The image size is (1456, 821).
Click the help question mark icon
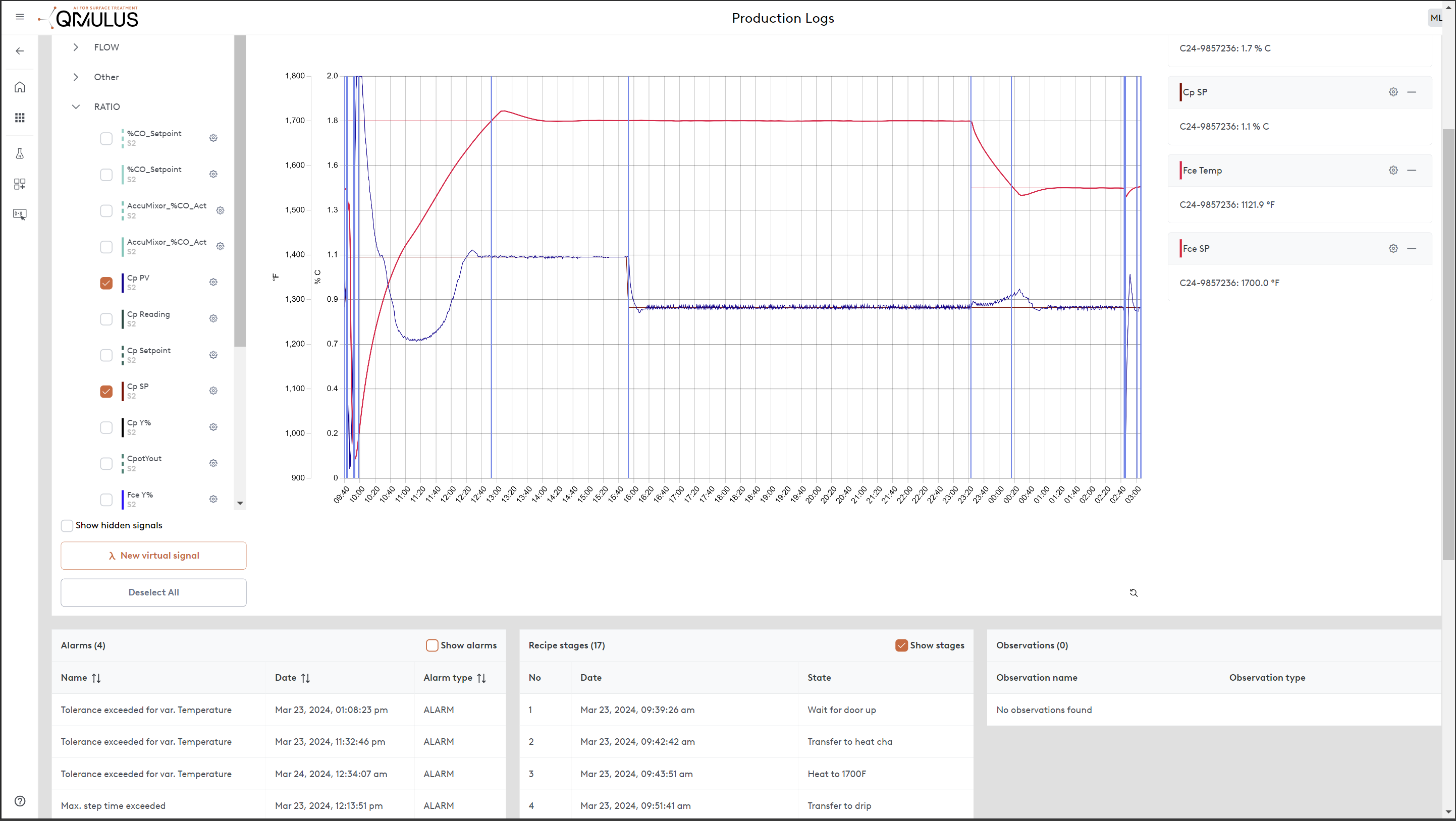(x=20, y=801)
